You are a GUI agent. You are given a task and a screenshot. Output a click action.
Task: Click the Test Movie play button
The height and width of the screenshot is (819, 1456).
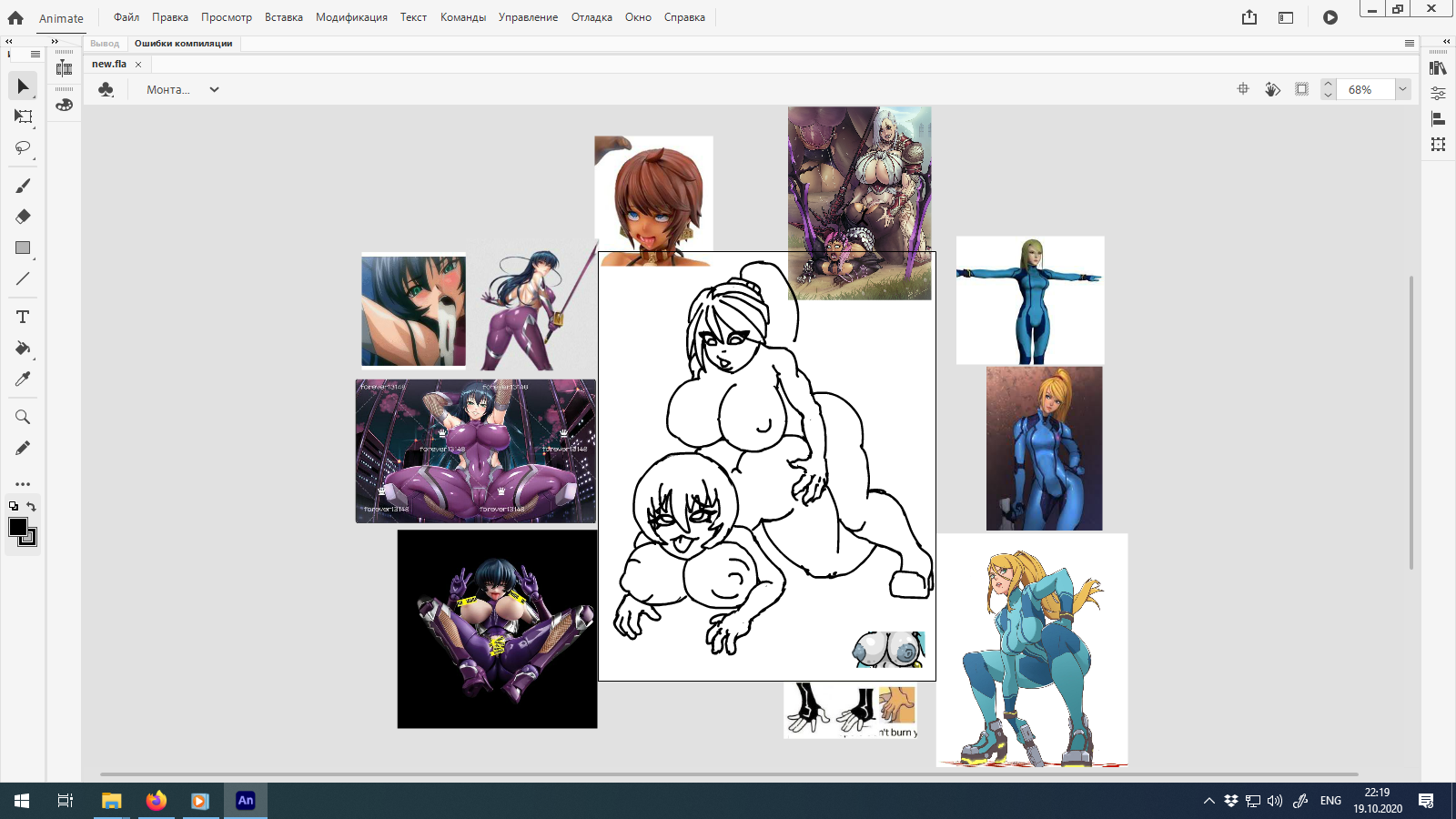click(x=1330, y=17)
